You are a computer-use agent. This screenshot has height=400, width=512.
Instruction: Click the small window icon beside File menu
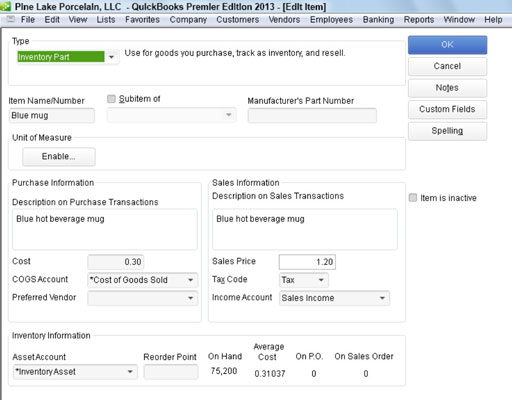click(11, 19)
